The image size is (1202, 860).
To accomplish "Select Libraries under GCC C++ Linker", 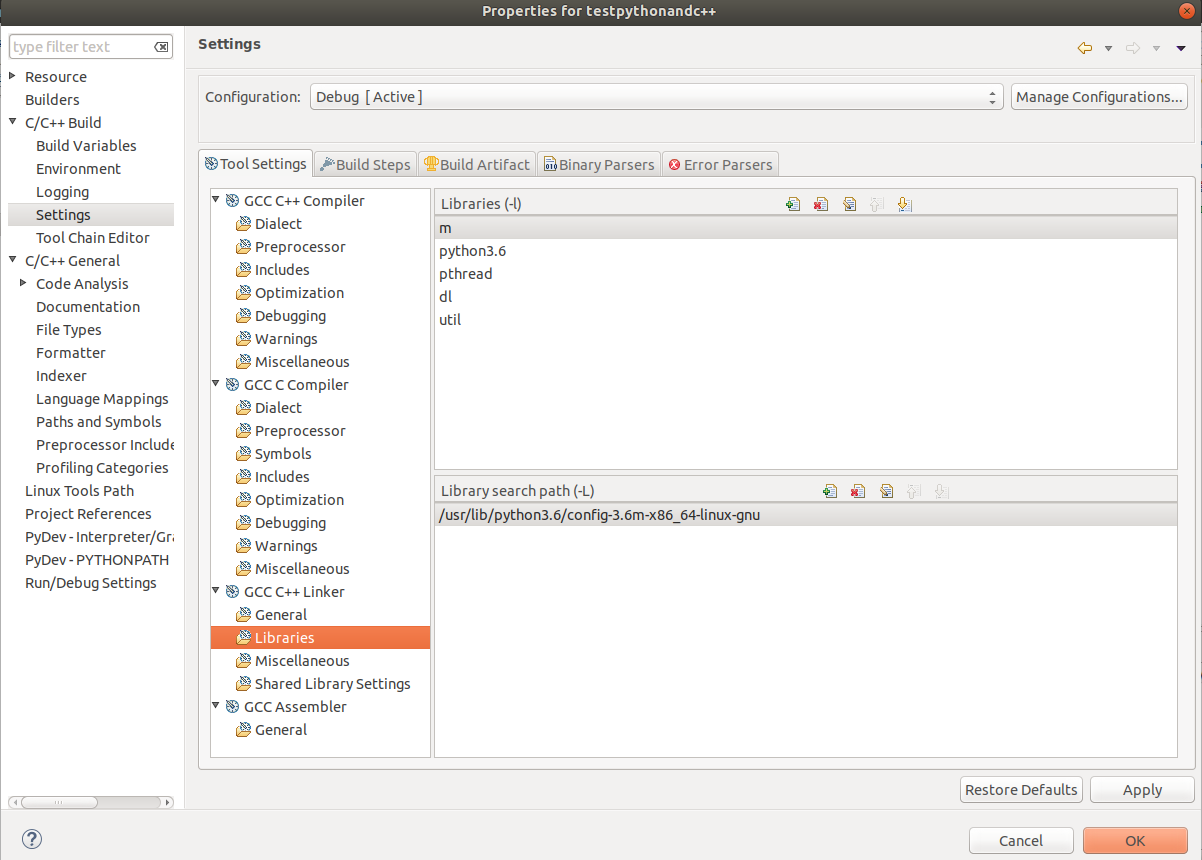I will coord(320,638).
